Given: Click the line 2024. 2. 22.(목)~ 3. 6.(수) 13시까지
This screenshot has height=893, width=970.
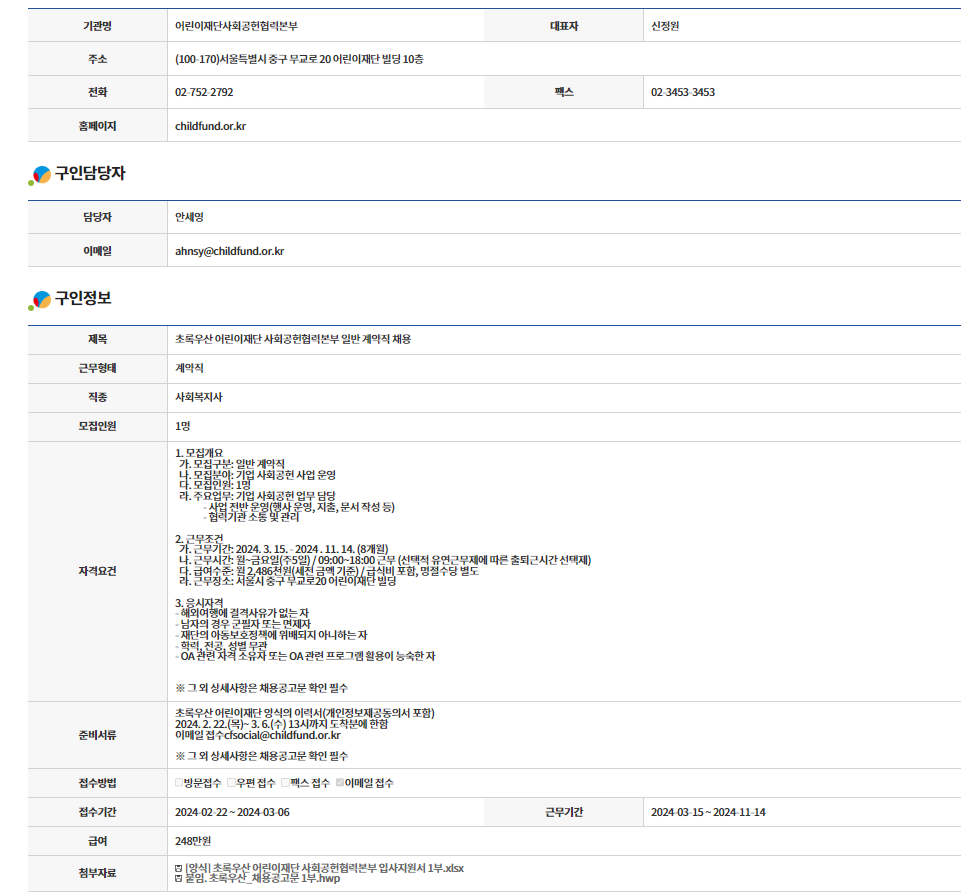Looking at the screenshot, I should coord(281,724).
